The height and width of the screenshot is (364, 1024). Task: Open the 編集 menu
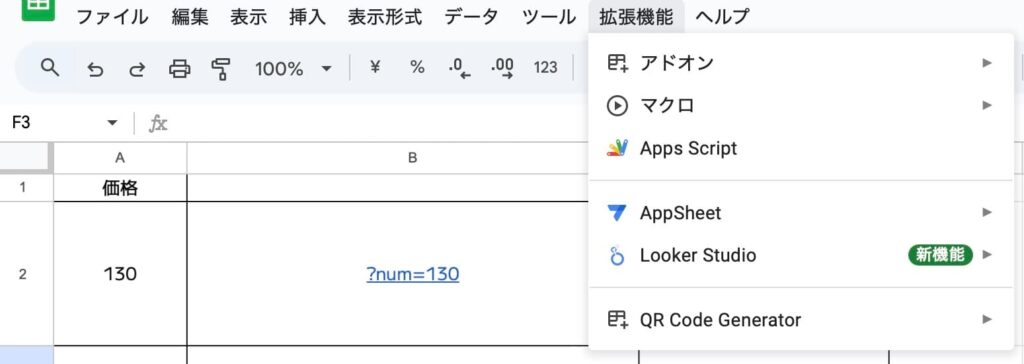[x=190, y=17]
